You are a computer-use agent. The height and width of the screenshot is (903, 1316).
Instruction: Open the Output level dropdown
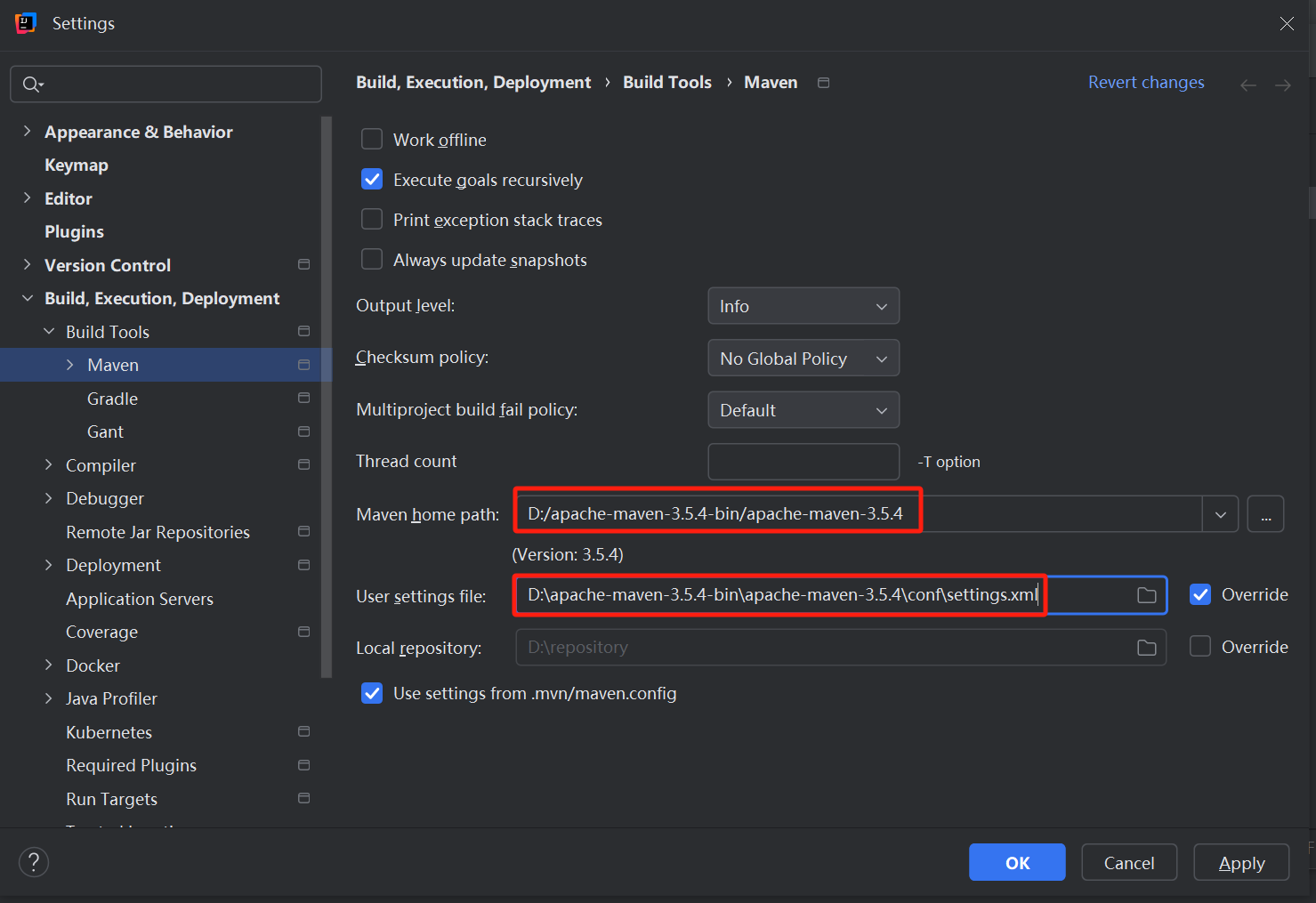point(803,306)
